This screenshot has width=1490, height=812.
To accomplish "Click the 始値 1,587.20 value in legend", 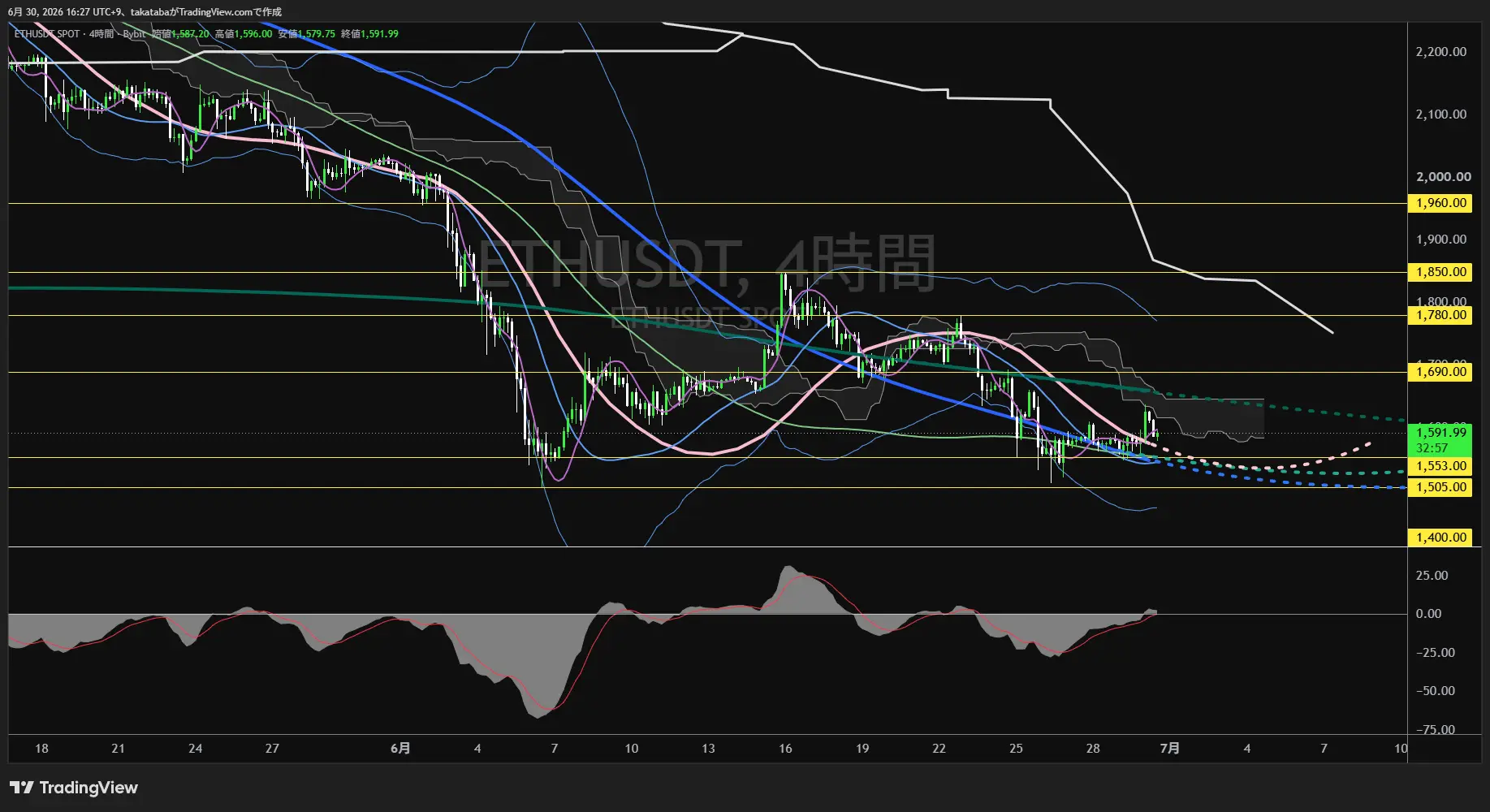I will pyautogui.click(x=180, y=34).
